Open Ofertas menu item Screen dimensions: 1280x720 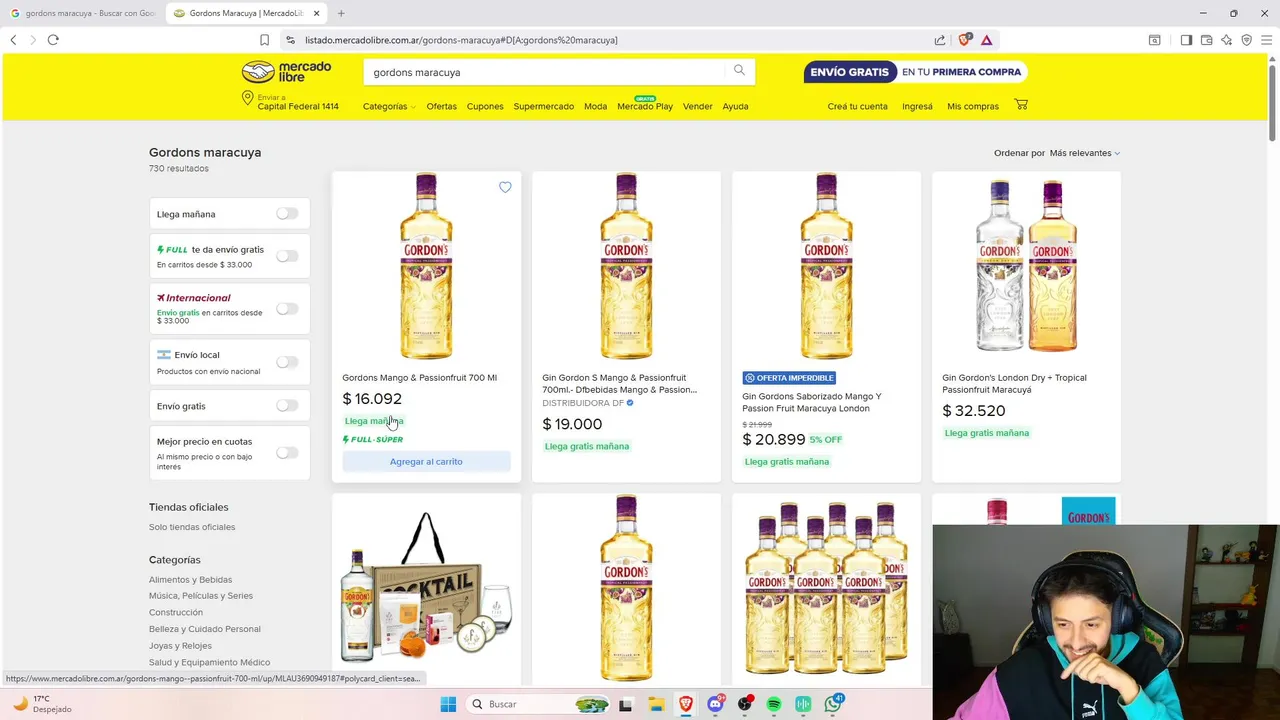441,106
